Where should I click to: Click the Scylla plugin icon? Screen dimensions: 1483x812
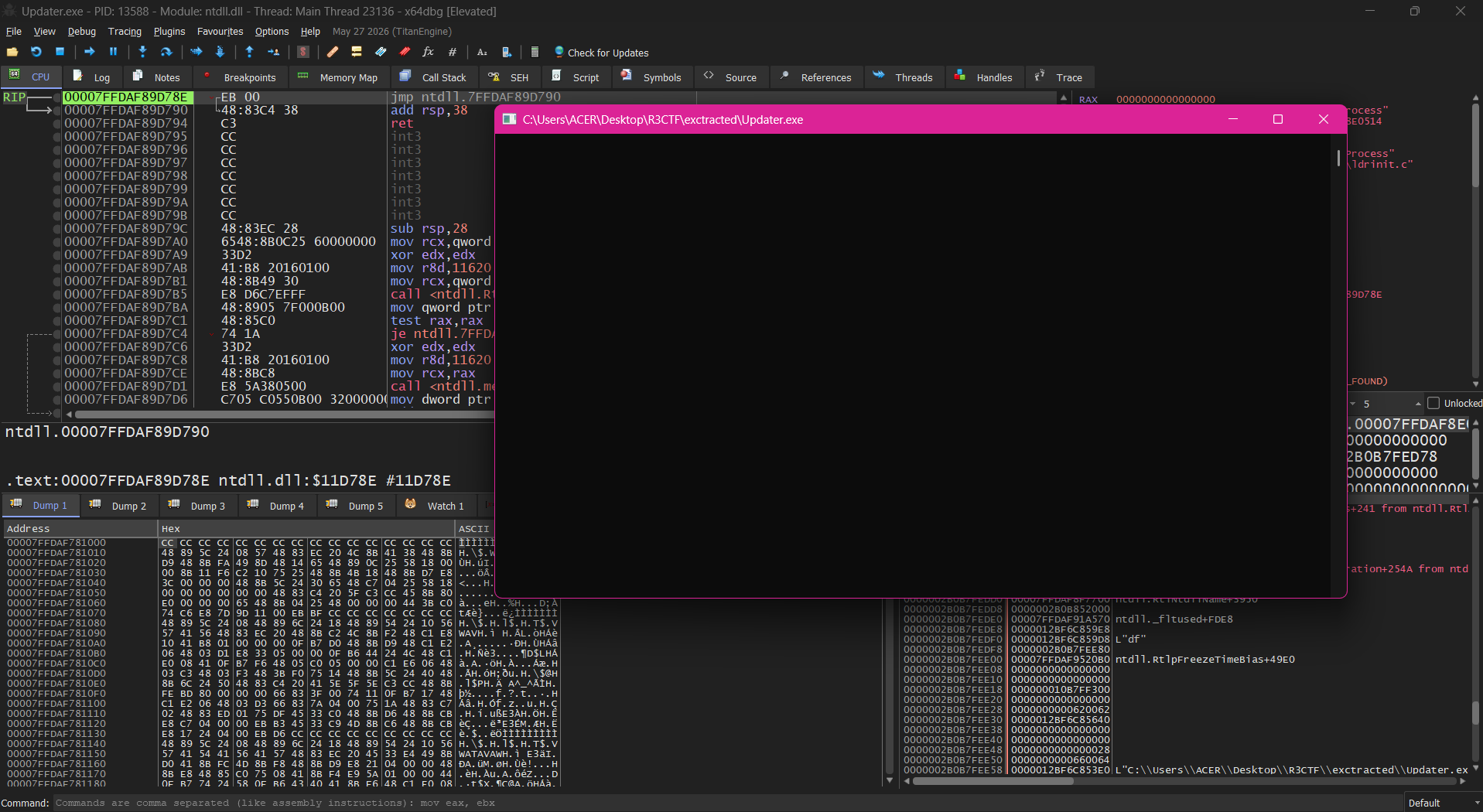coord(303,52)
